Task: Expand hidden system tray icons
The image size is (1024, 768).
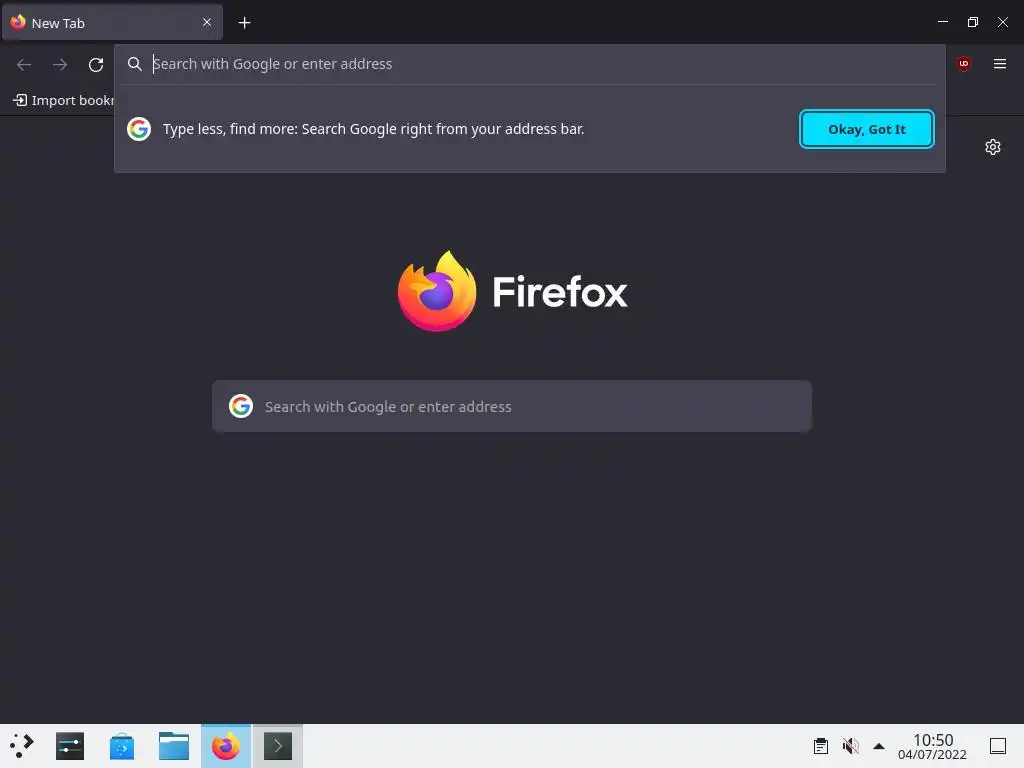Action: coord(879,746)
